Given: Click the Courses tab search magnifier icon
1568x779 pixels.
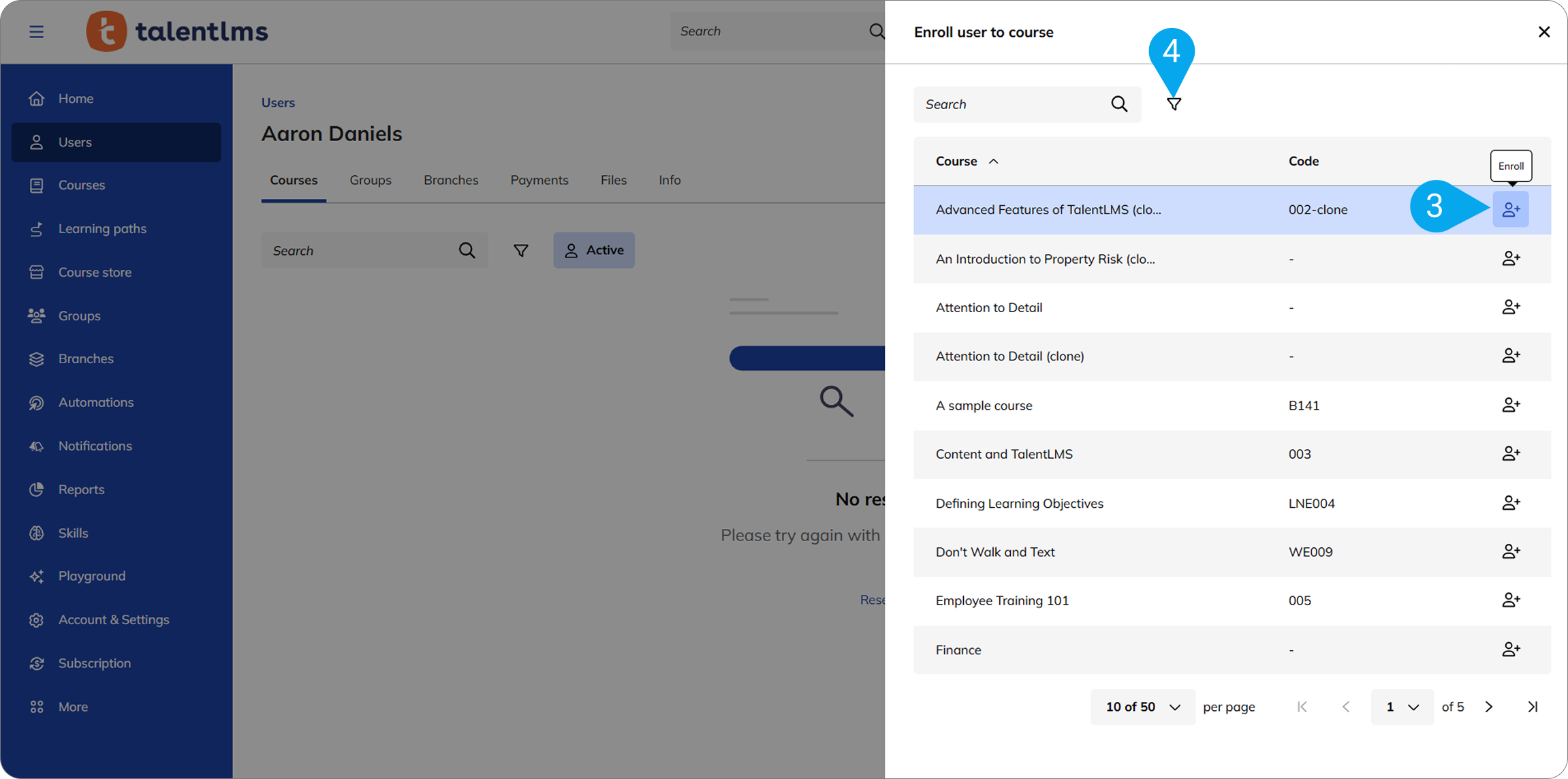Looking at the screenshot, I should point(467,251).
